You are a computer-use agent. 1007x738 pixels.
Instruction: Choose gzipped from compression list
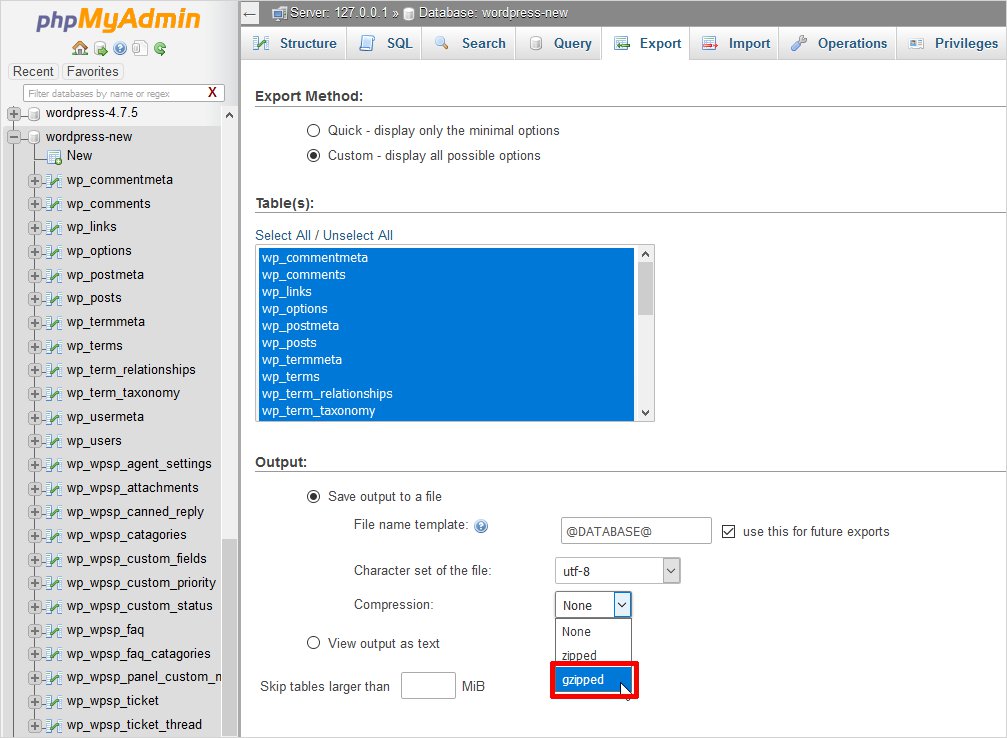coord(592,680)
